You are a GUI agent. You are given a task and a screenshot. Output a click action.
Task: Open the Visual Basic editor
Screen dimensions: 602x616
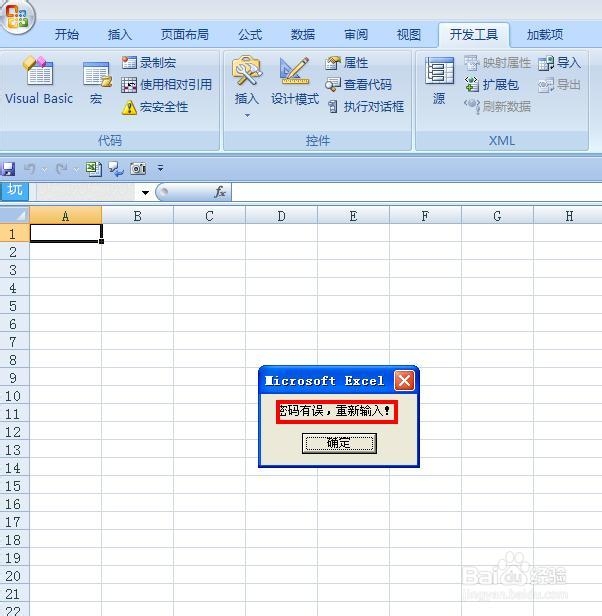point(39,81)
